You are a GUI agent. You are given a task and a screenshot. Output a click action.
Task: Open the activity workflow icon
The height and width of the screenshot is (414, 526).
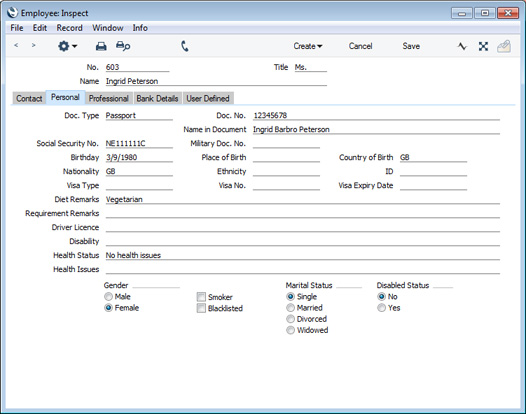coord(462,46)
